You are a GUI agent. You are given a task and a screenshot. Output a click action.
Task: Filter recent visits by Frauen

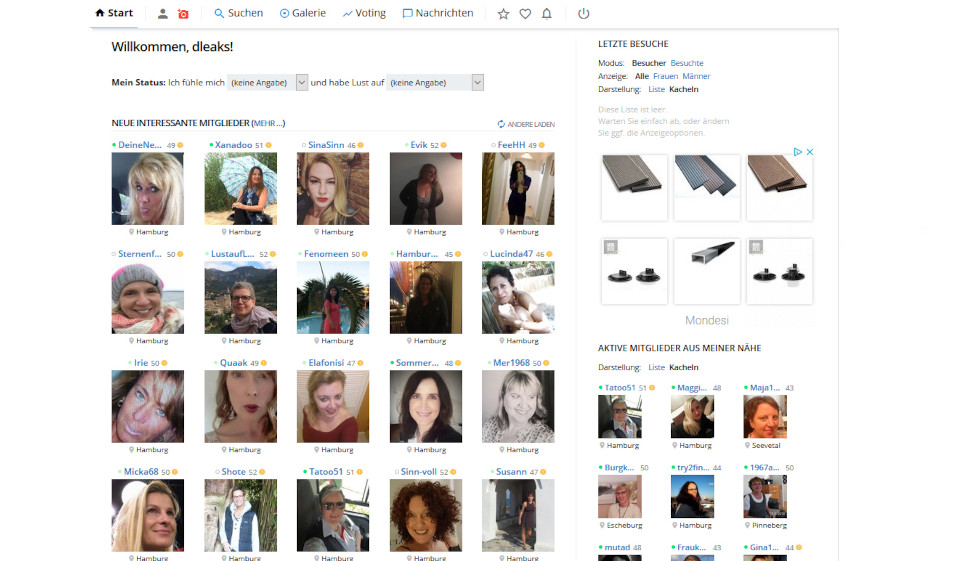click(x=665, y=76)
